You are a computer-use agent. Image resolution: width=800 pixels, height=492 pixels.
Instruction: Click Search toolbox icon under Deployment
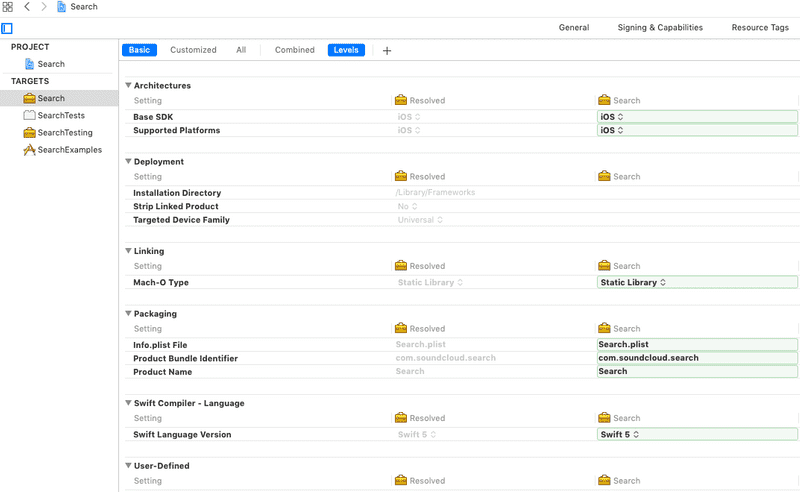coord(604,176)
